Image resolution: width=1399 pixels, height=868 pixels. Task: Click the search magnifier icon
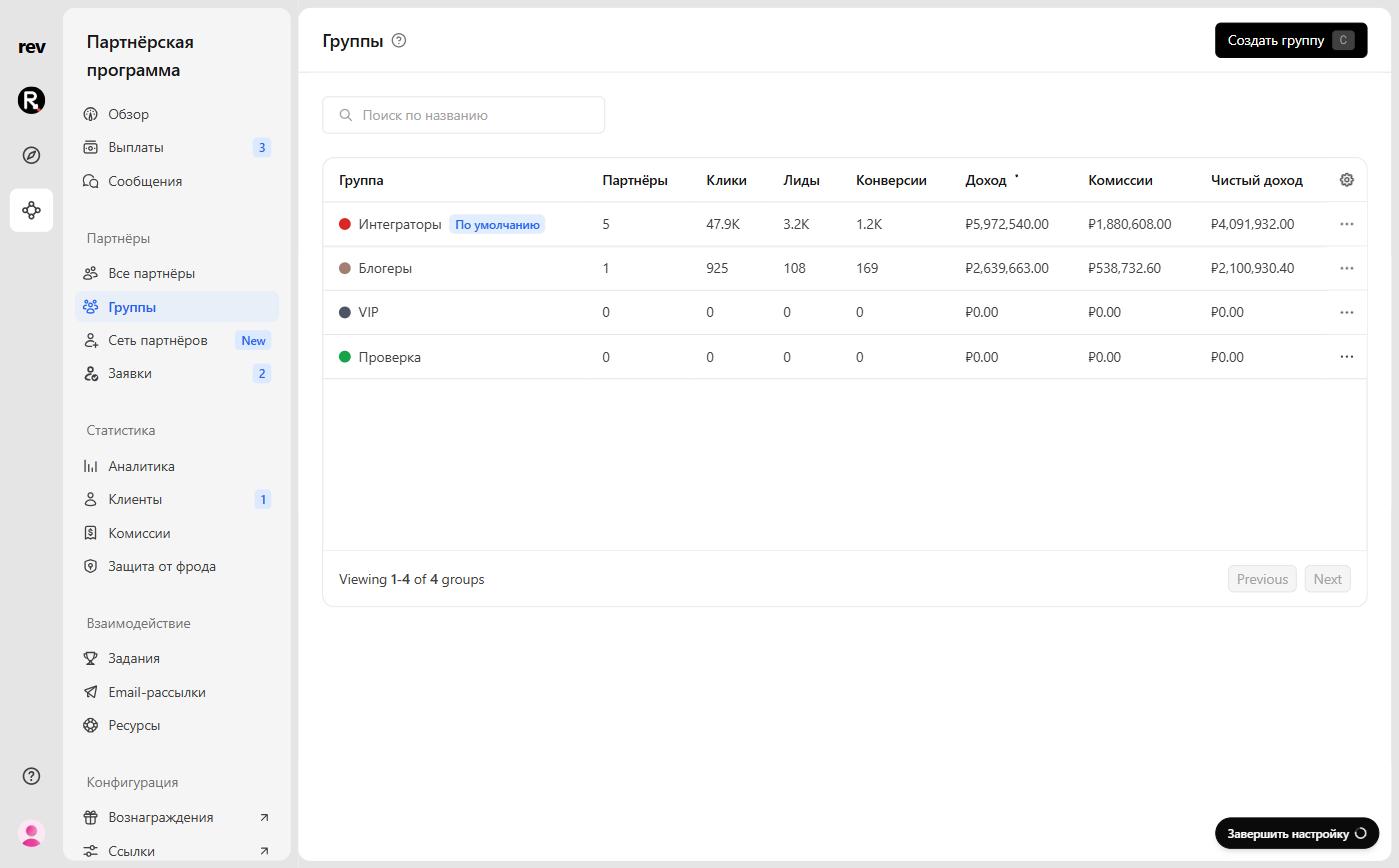(x=346, y=115)
